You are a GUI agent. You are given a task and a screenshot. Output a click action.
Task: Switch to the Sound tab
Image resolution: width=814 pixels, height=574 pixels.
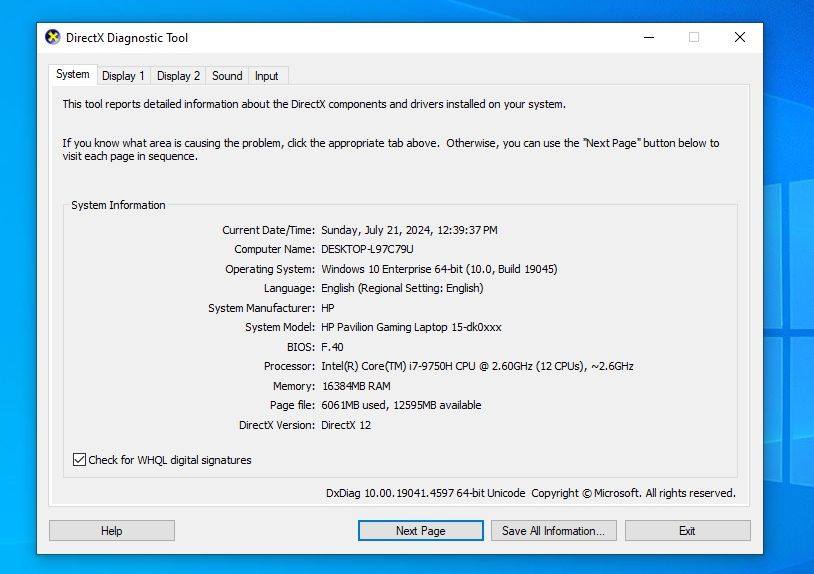coord(227,76)
